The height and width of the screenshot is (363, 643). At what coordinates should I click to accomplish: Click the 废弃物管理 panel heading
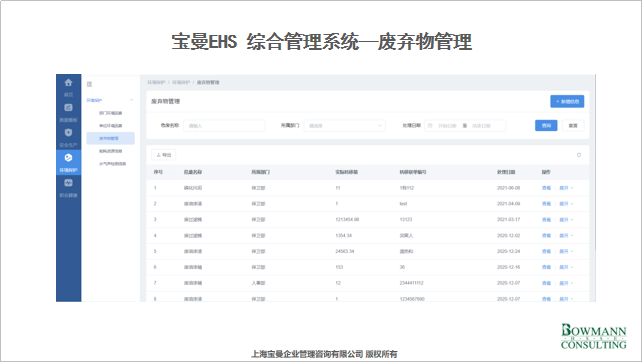166,101
